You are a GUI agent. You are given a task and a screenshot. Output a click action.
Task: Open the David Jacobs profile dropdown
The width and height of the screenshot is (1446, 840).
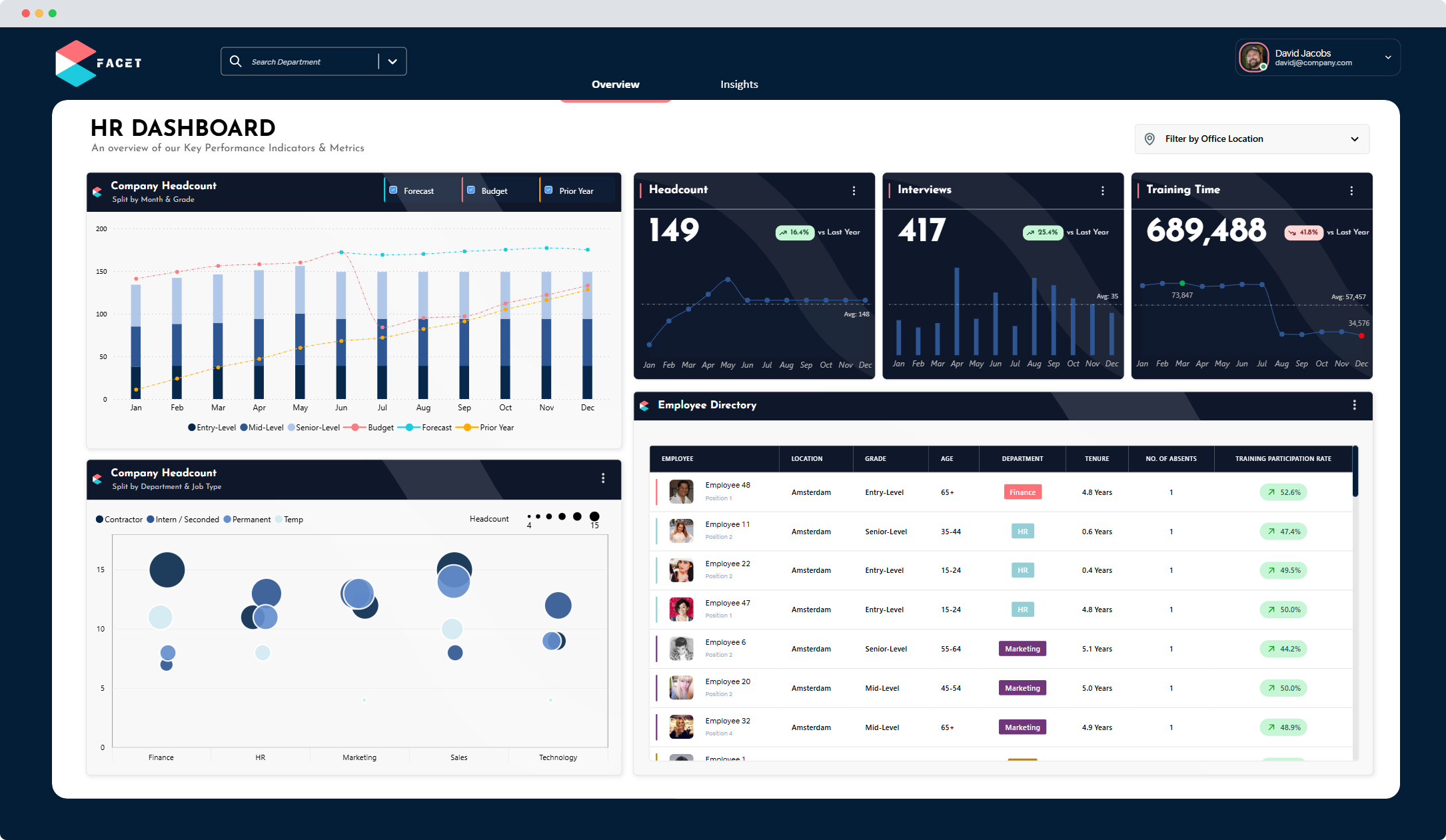point(1388,57)
